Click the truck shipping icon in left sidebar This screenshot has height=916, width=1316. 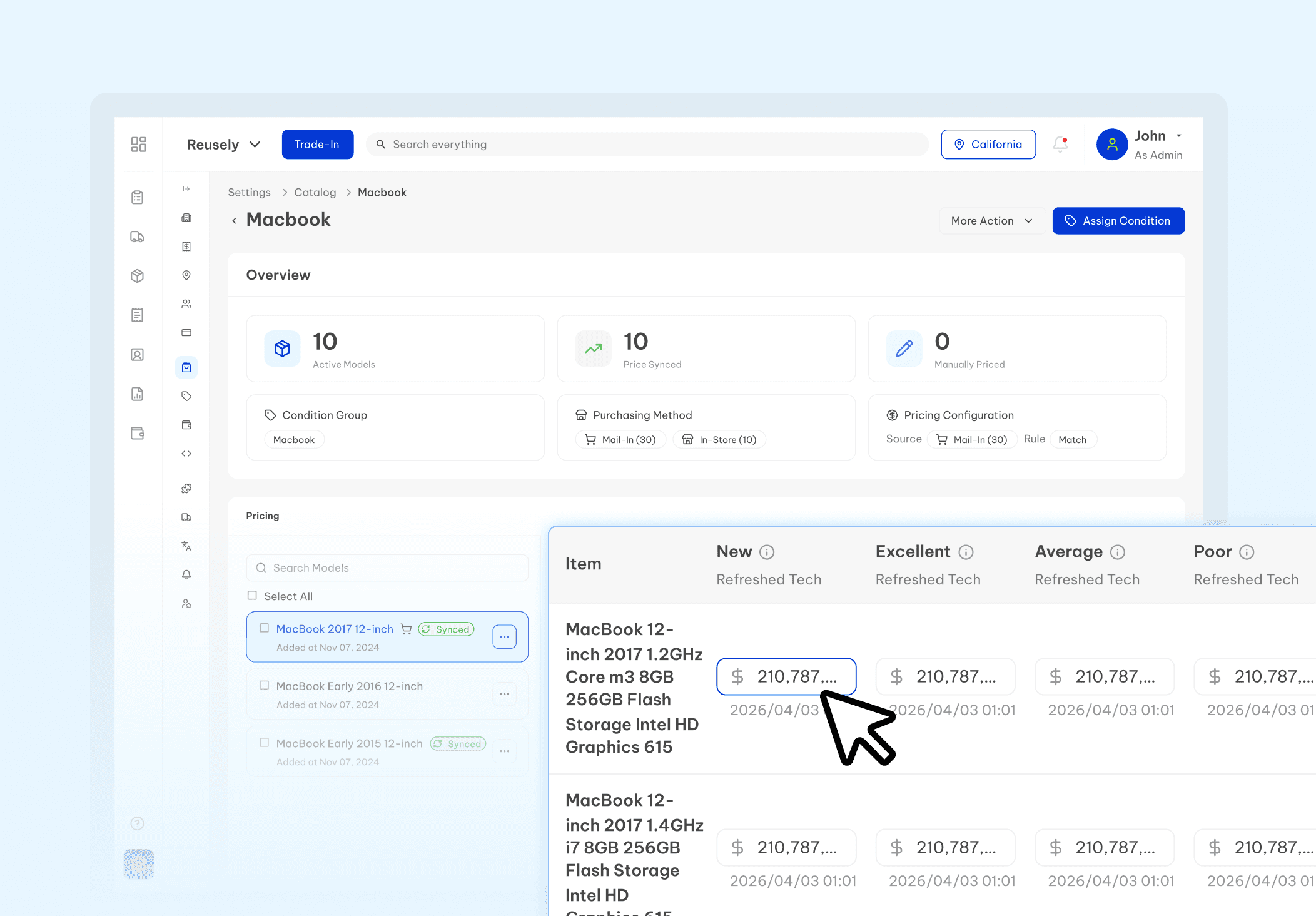138,237
